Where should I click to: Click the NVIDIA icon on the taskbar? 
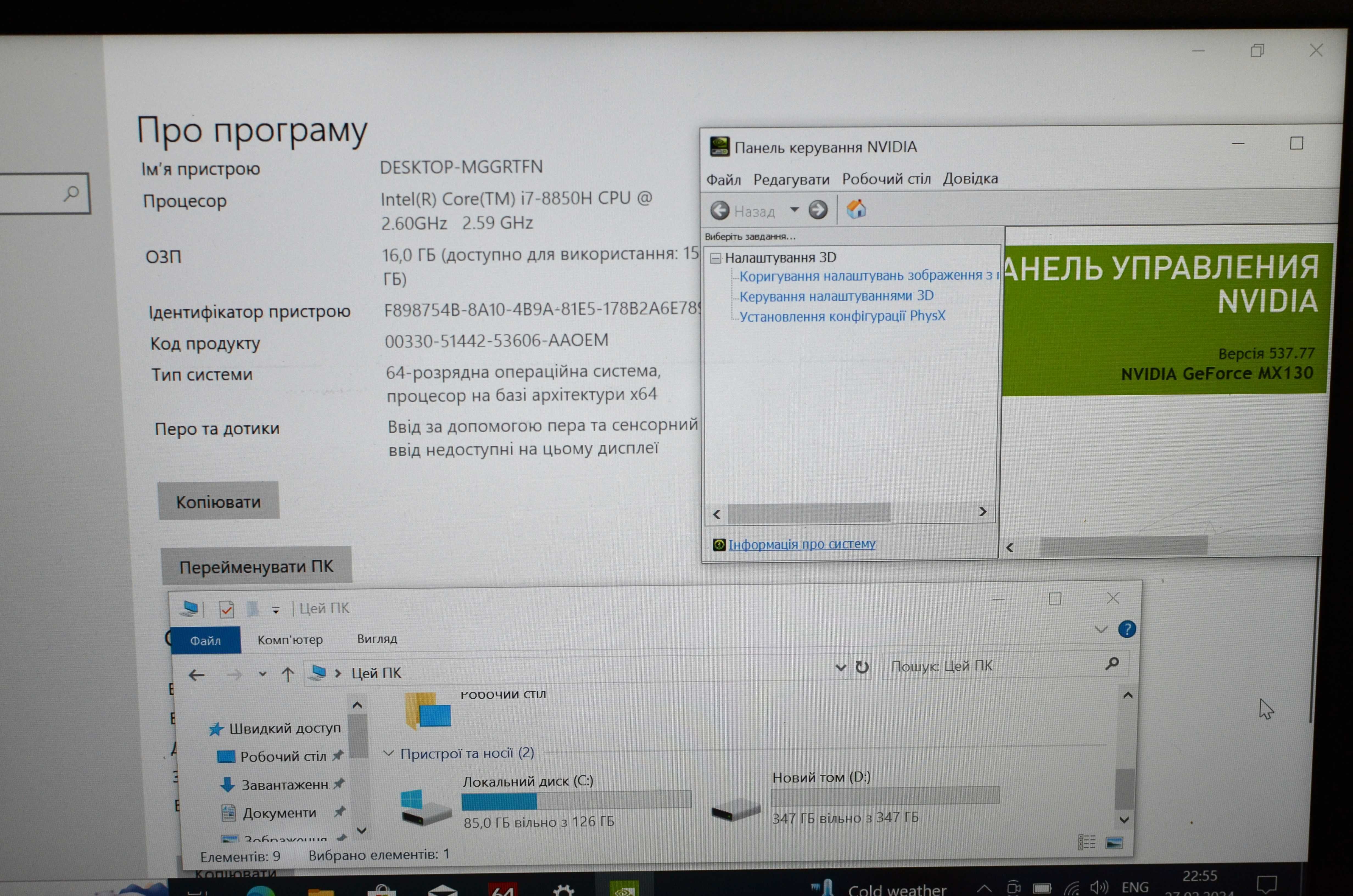click(624, 889)
